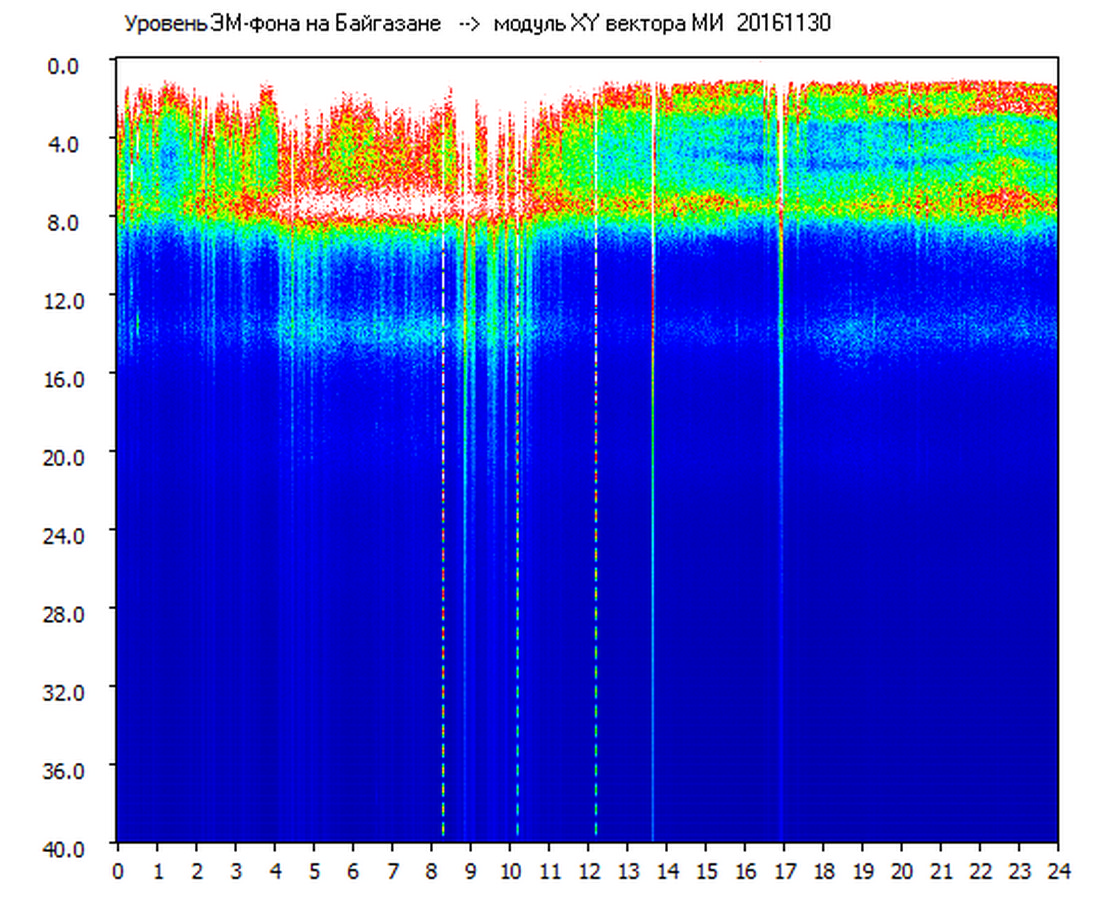
Task: Click the x-axis tick label 21
Action: pos(941,871)
